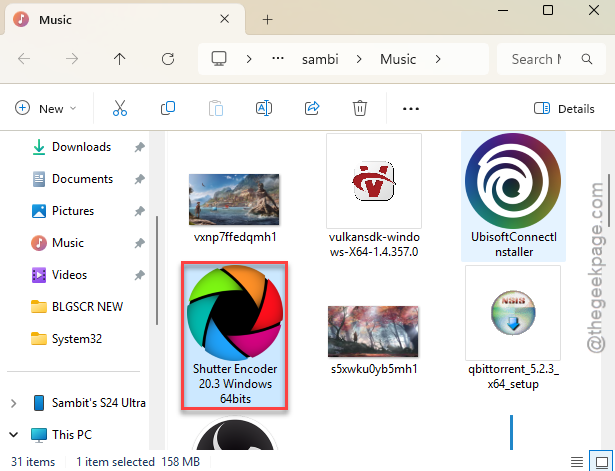
Task: Switch to large thumbnails view layout
Action: [602, 462]
